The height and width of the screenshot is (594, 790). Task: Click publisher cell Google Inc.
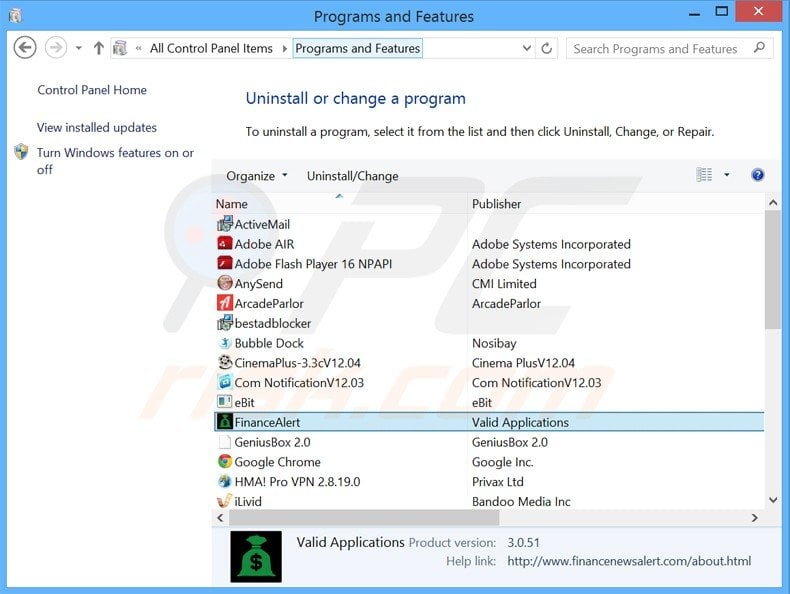502,462
